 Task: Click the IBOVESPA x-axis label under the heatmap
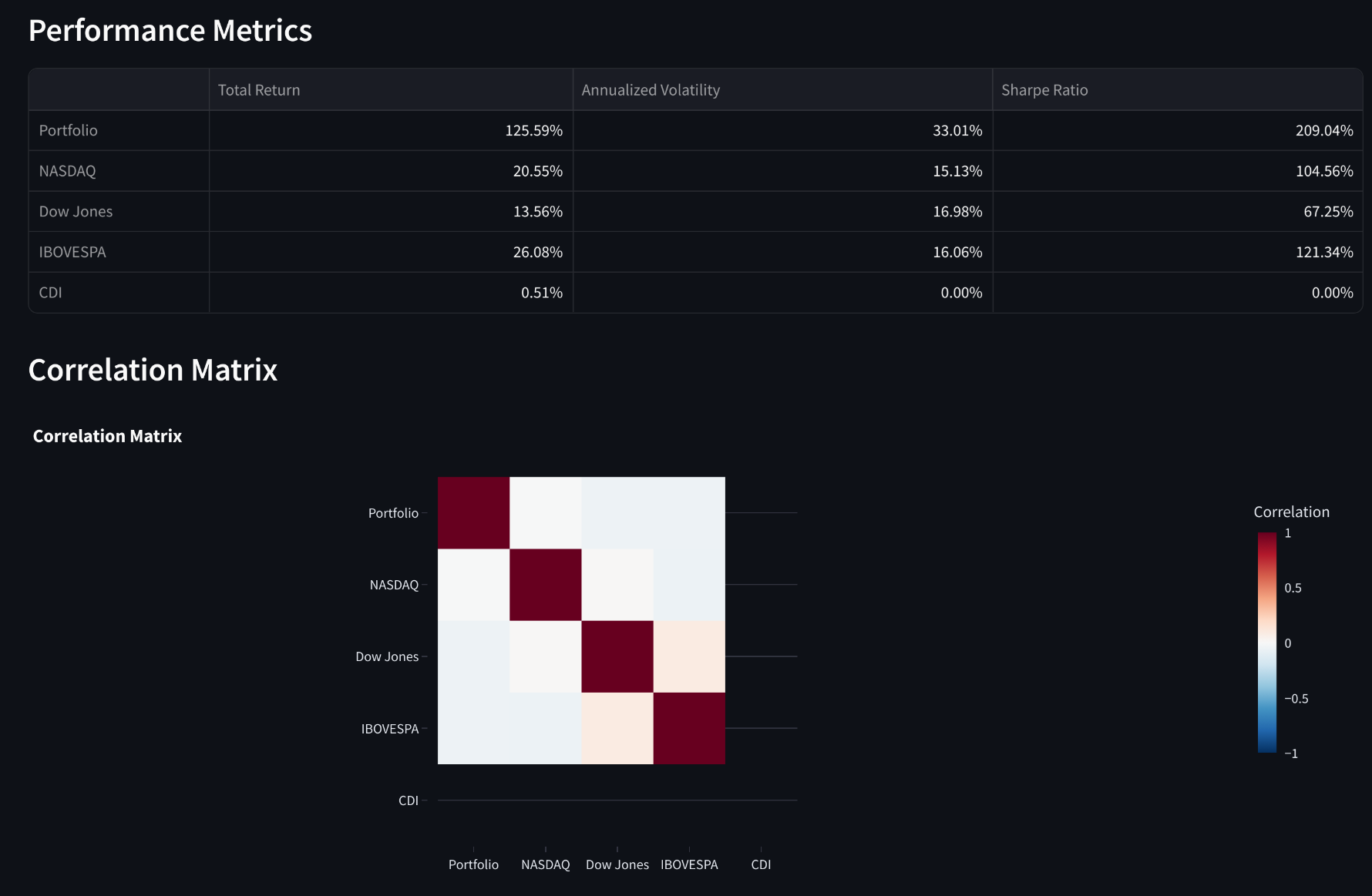tap(689, 864)
